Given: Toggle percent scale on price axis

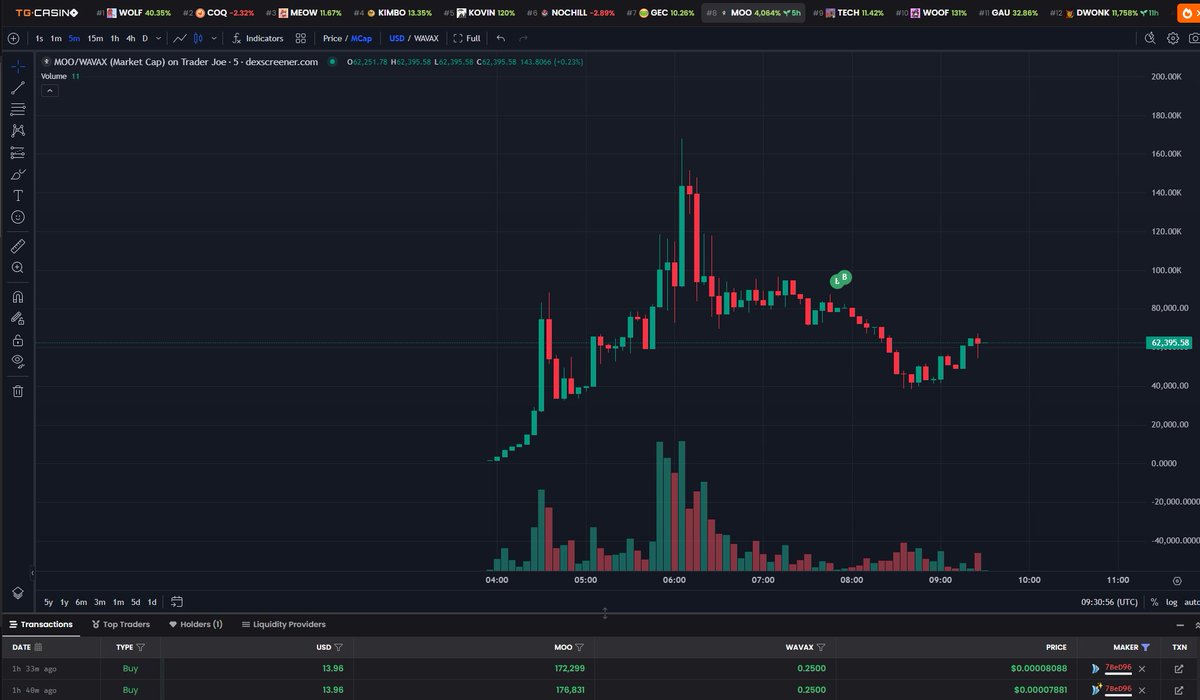Looking at the screenshot, I should pyautogui.click(x=1154, y=602).
